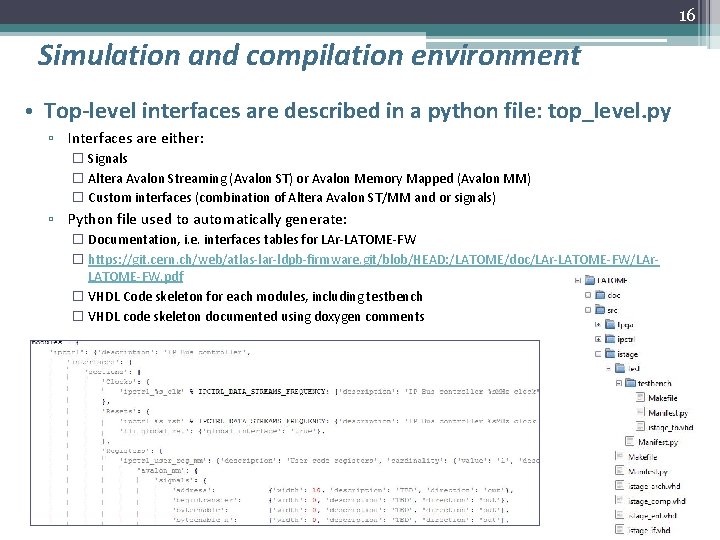This screenshot has width=720, height=540.
Task: Collapse the LATOME root folder node
Action: (x=578, y=280)
